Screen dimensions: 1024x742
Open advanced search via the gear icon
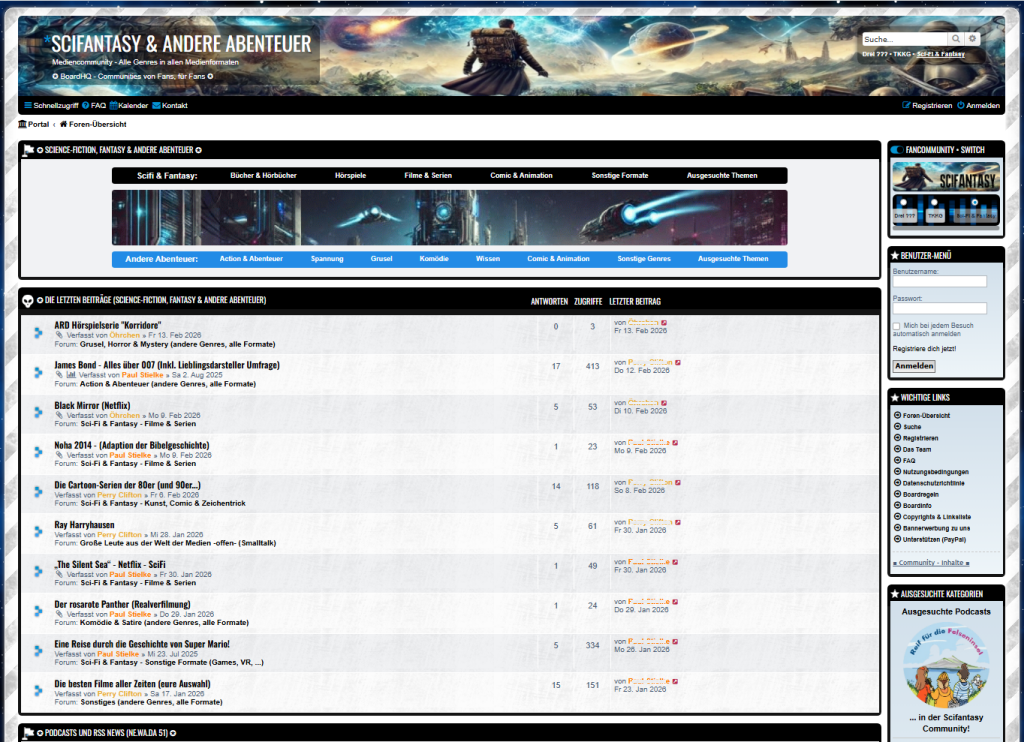pyautogui.click(x=972, y=39)
